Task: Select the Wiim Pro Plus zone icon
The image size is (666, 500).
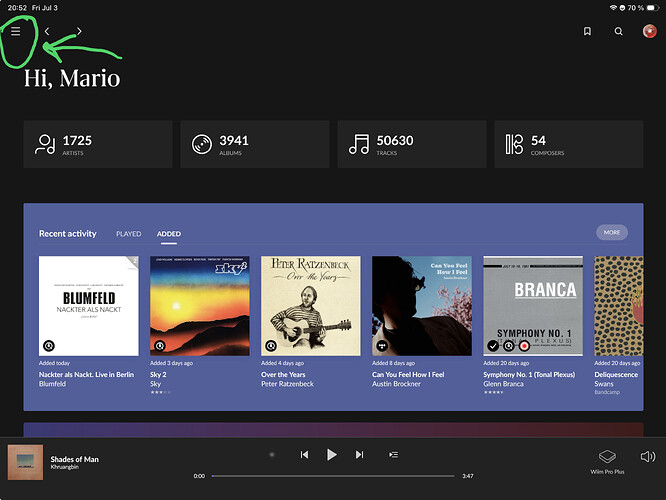Action: (607, 457)
